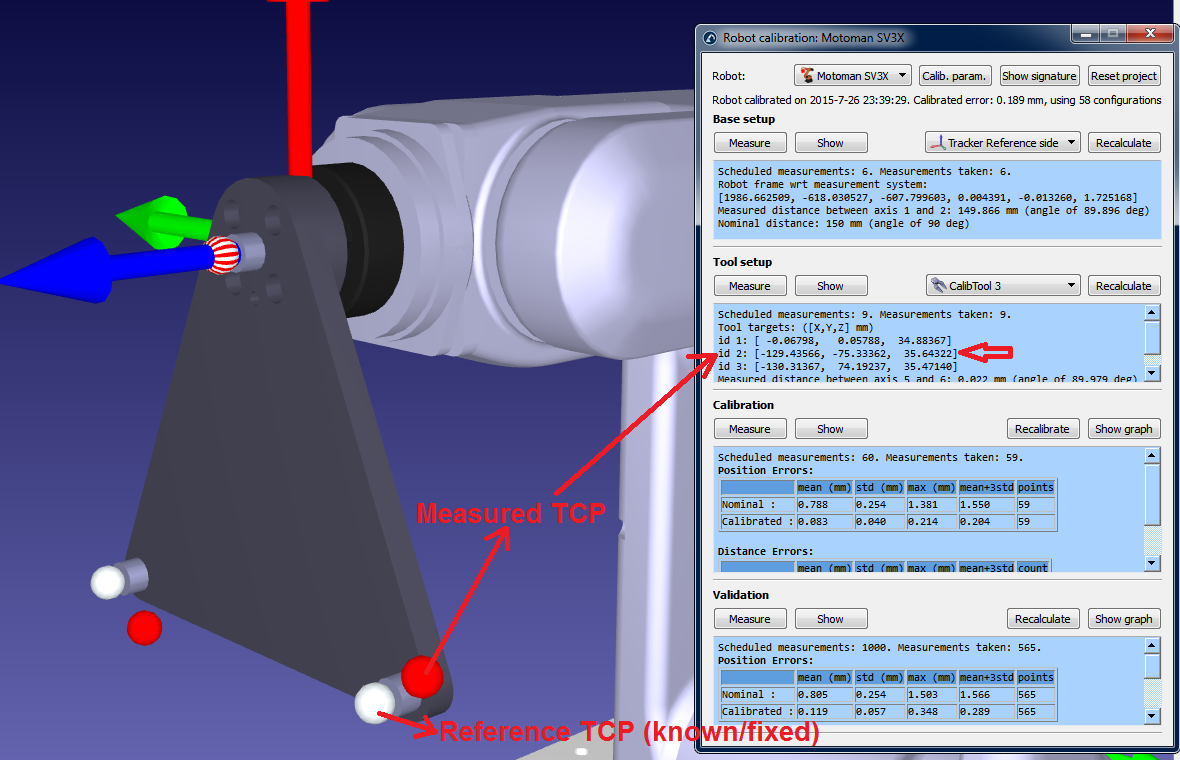1180x760 pixels.
Task: Click Reset project
Action: click(1122, 75)
